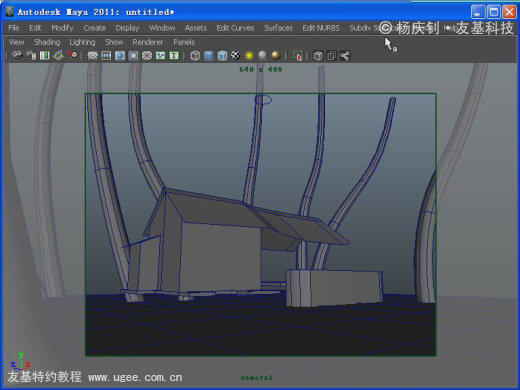This screenshot has height=390, width=520.
Task: Toggle the Image Plane icon
Action: 58,55
